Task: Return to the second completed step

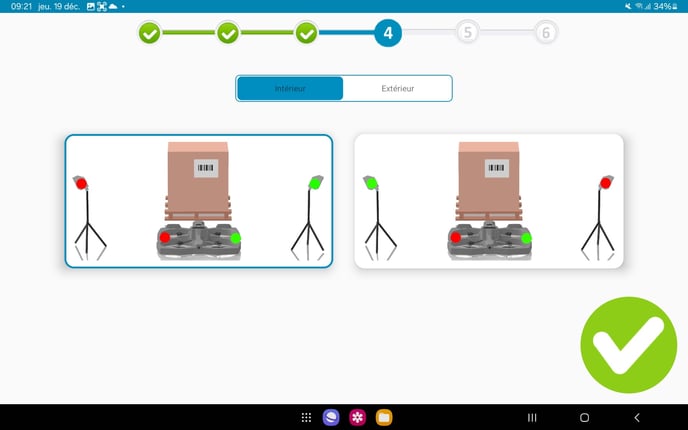Action: [228, 34]
